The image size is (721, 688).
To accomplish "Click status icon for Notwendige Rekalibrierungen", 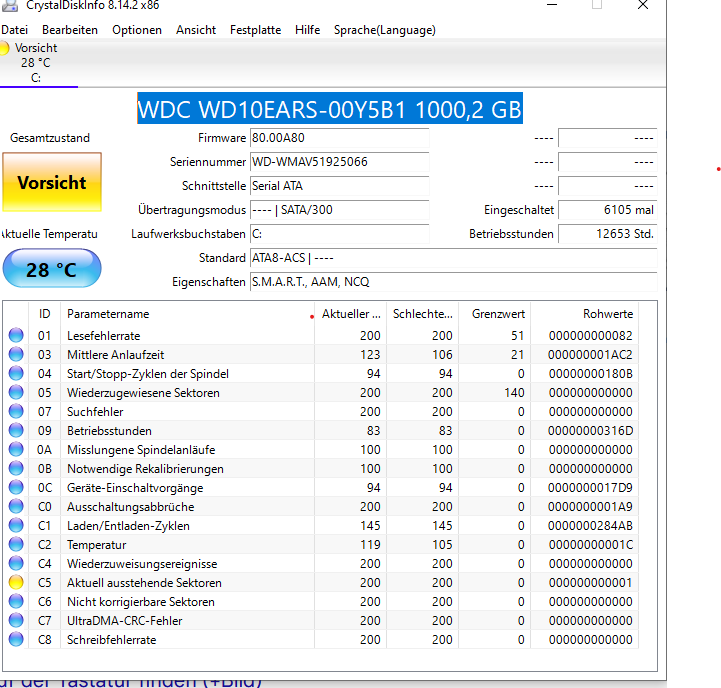I will (16, 468).
